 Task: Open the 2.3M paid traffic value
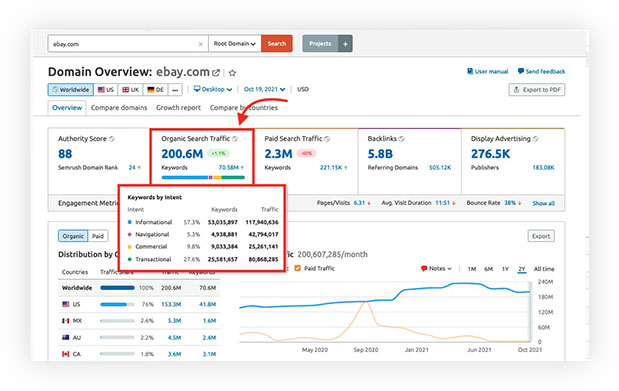tap(278, 154)
